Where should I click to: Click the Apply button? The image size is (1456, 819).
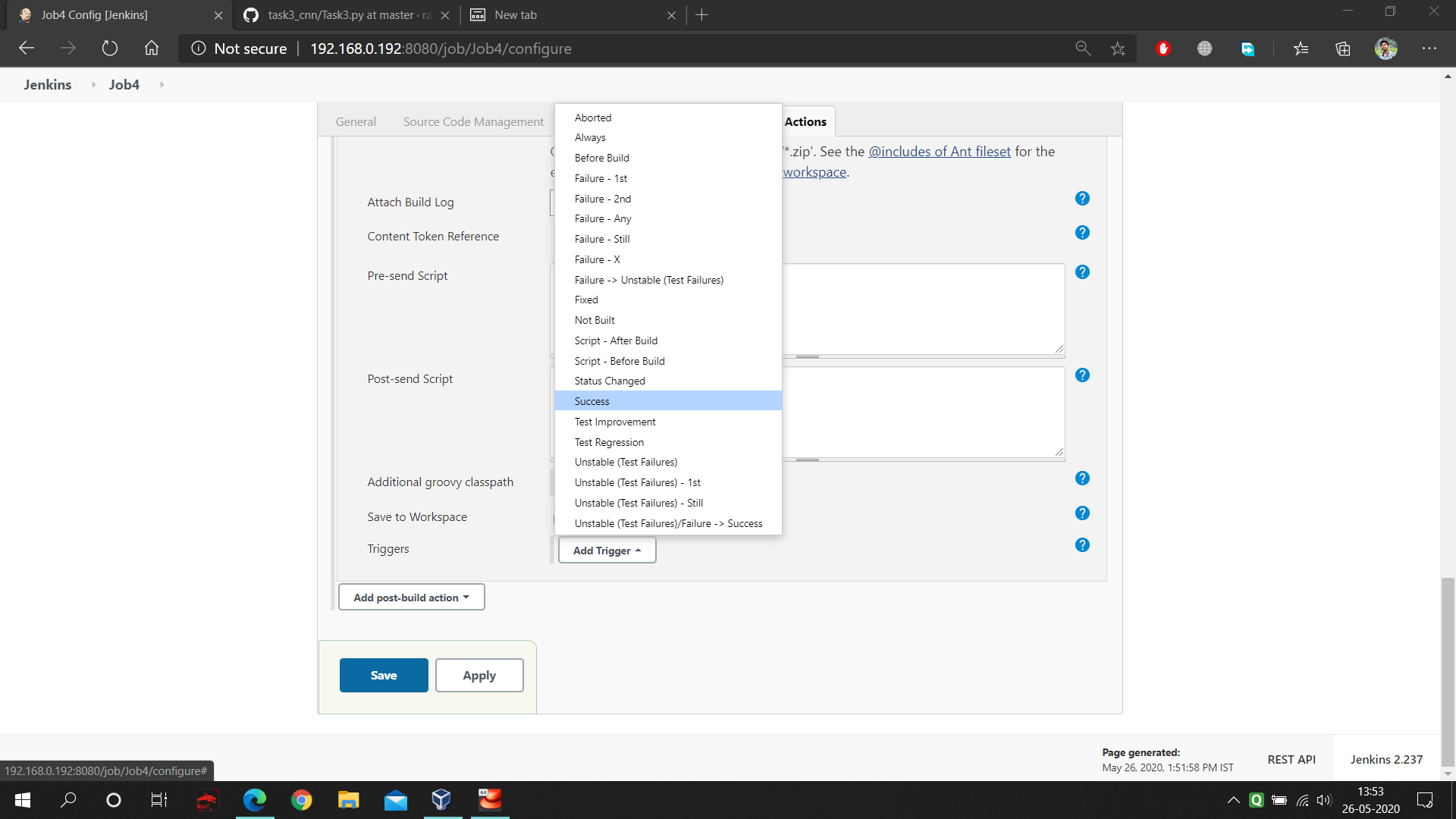(x=478, y=675)
